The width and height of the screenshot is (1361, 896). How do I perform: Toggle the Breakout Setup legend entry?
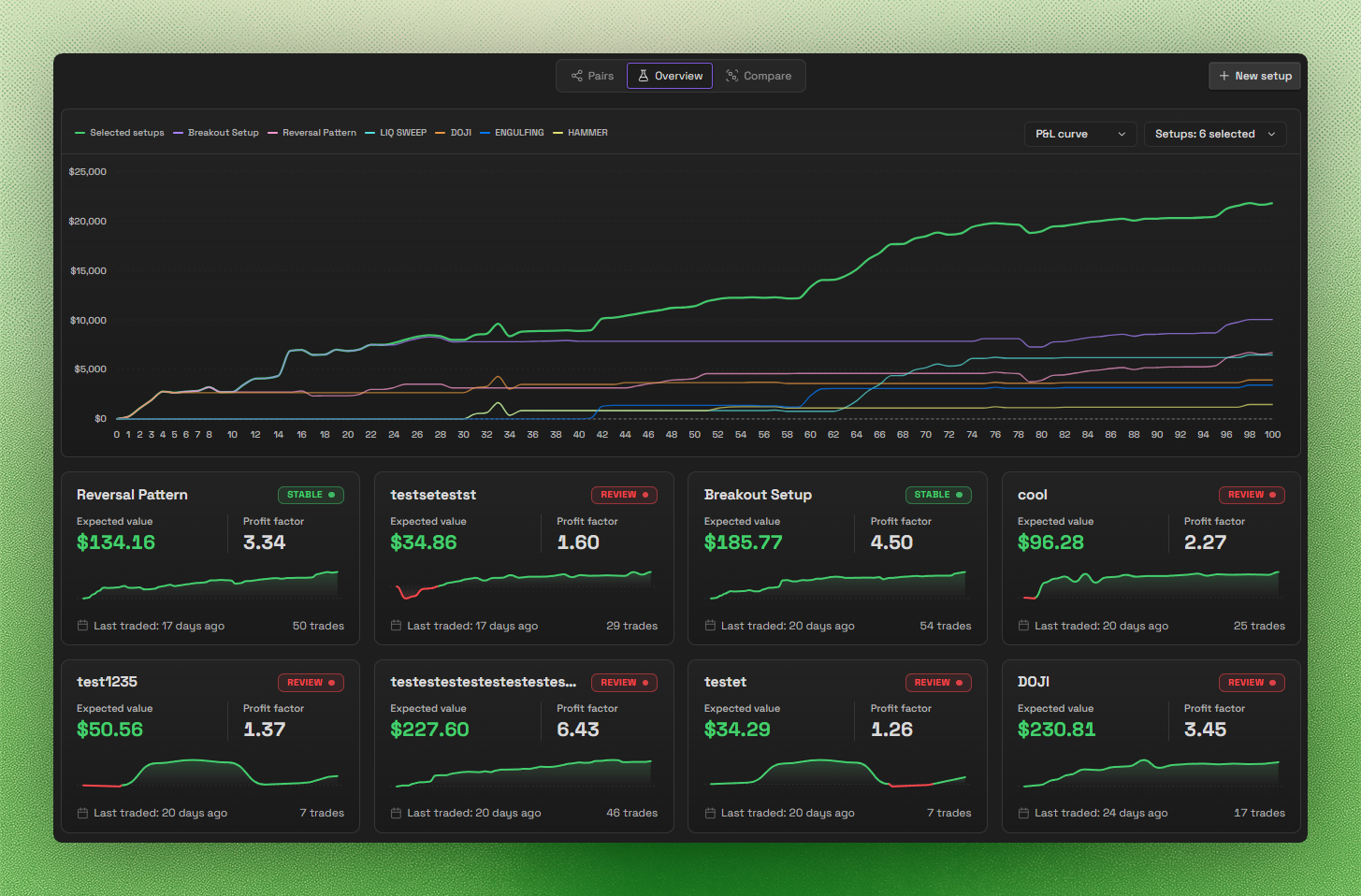tap(216, 133)
